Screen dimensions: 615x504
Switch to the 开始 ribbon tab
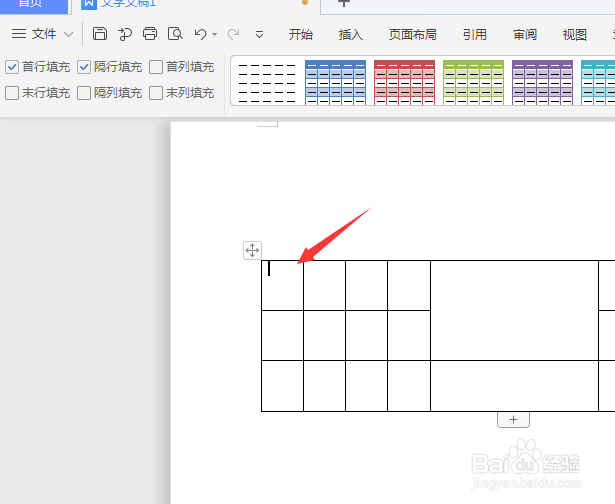[300, 35]
